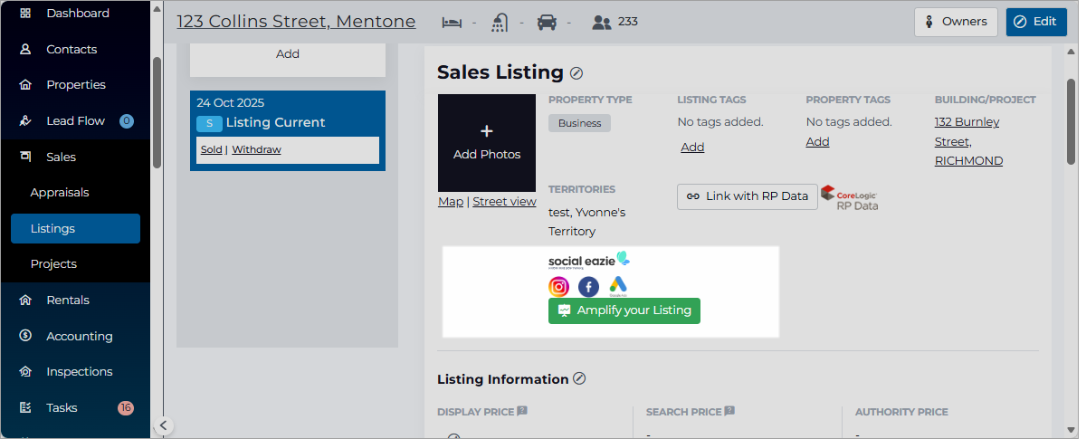1080x439 pixels.
Task: Click the Dashboard grid icon
Action: coord(25,13)
